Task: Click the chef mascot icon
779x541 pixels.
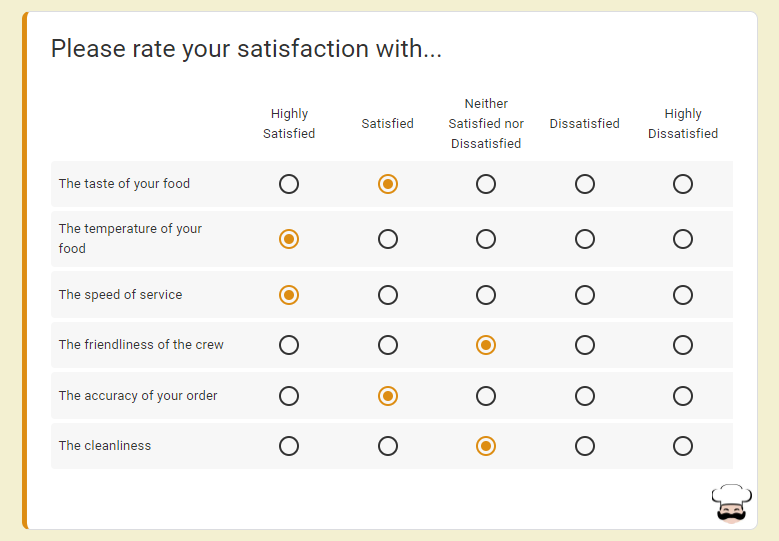Action: click(731, 503)
